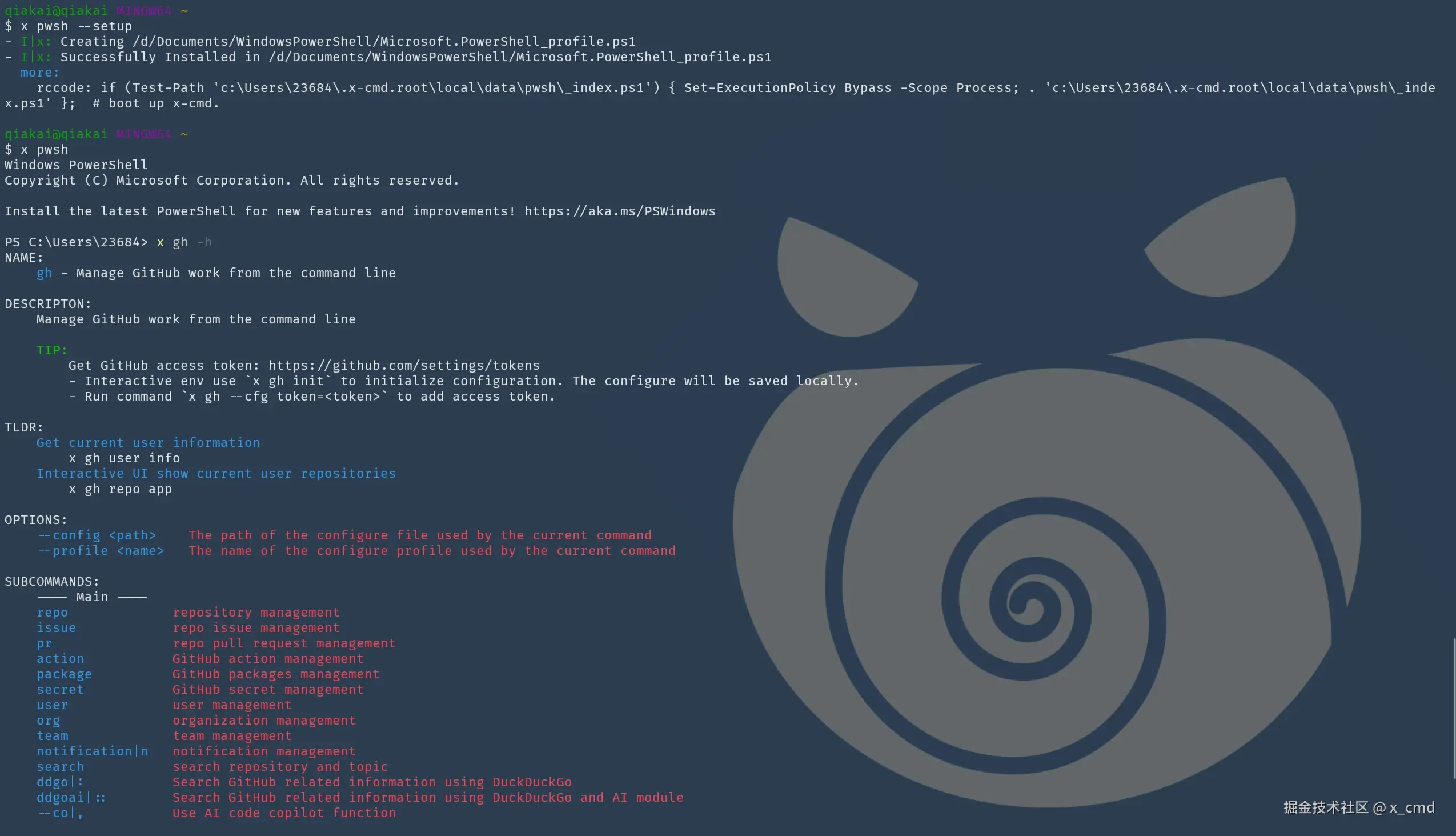Click 'Get current user information' text
1456x836 pixels.
(x=148, y=443)
